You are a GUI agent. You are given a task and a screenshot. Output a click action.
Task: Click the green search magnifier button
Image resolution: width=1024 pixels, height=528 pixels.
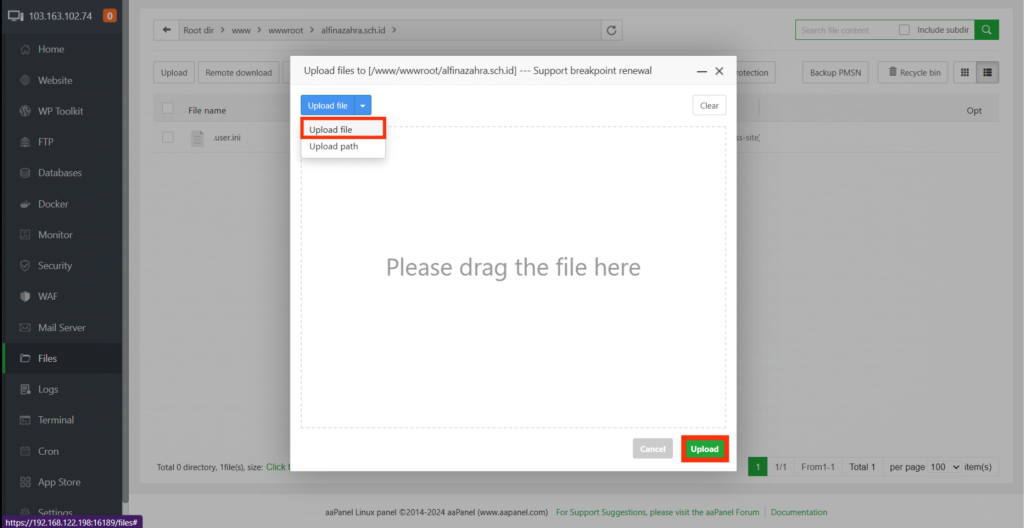pyautogui.click(x=986, y=30)
